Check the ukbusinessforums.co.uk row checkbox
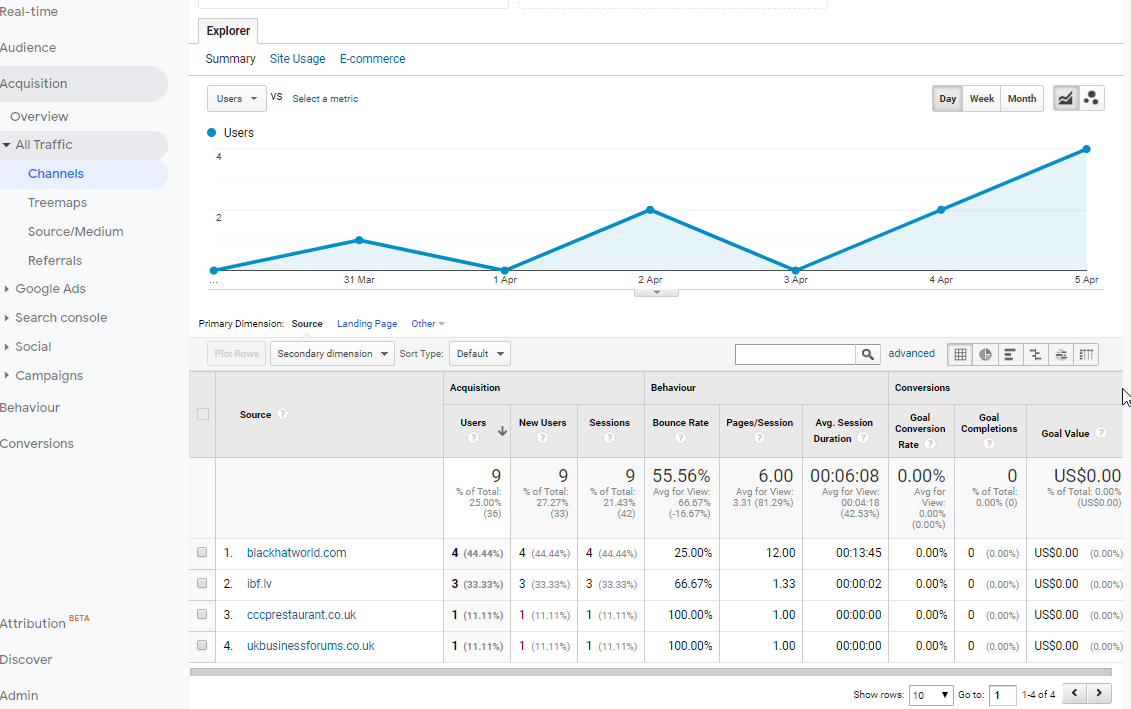Screen dimensions: 1131x709 pyautogui.click(x=203, y=646)
